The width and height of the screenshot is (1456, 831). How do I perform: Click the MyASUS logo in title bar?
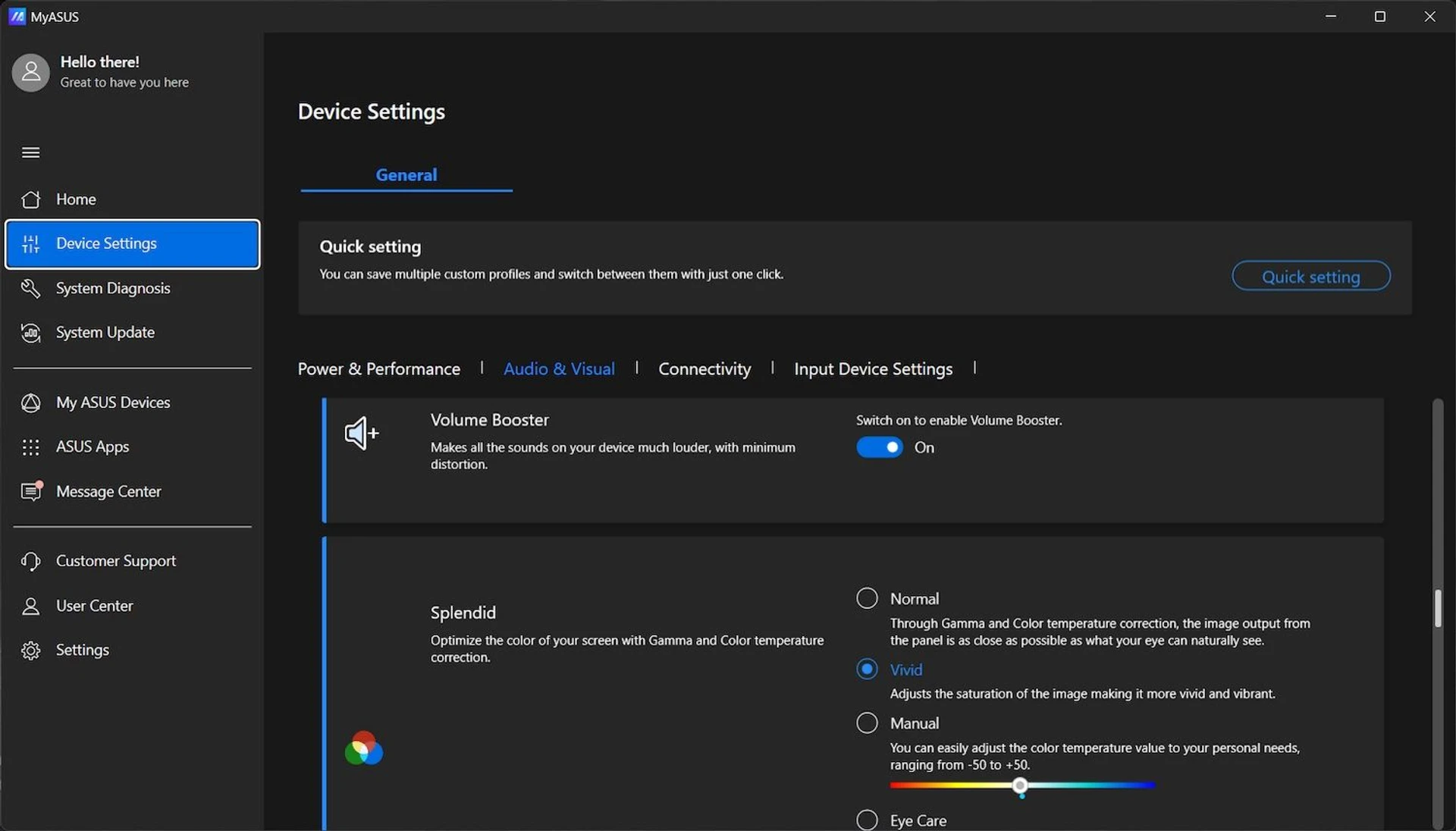pos(17,16)
